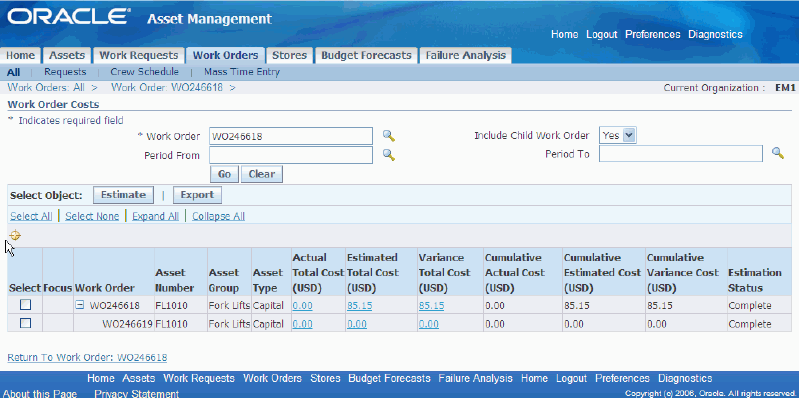
Task: Open Actual Total Cost 0.00 for WO246618
Action: click(302, 306)
